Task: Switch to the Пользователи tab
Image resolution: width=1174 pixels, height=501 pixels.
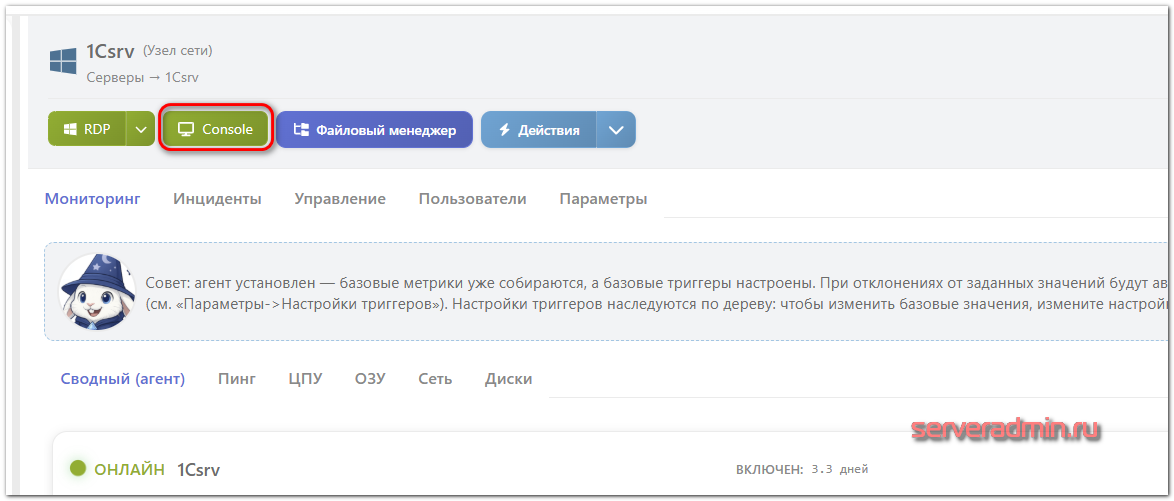Action: click(472, 198)
